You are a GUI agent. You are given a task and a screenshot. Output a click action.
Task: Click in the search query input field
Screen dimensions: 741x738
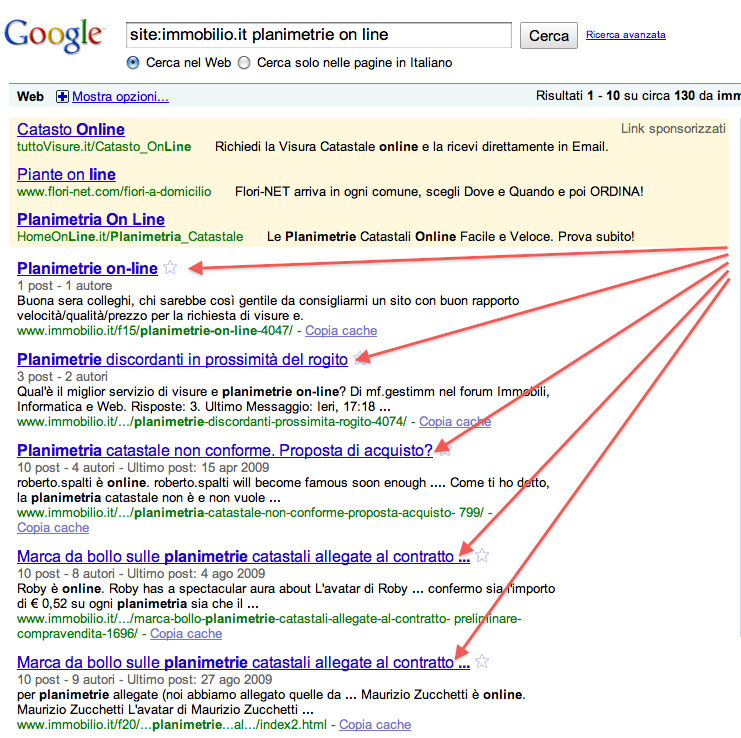[319, 35]
